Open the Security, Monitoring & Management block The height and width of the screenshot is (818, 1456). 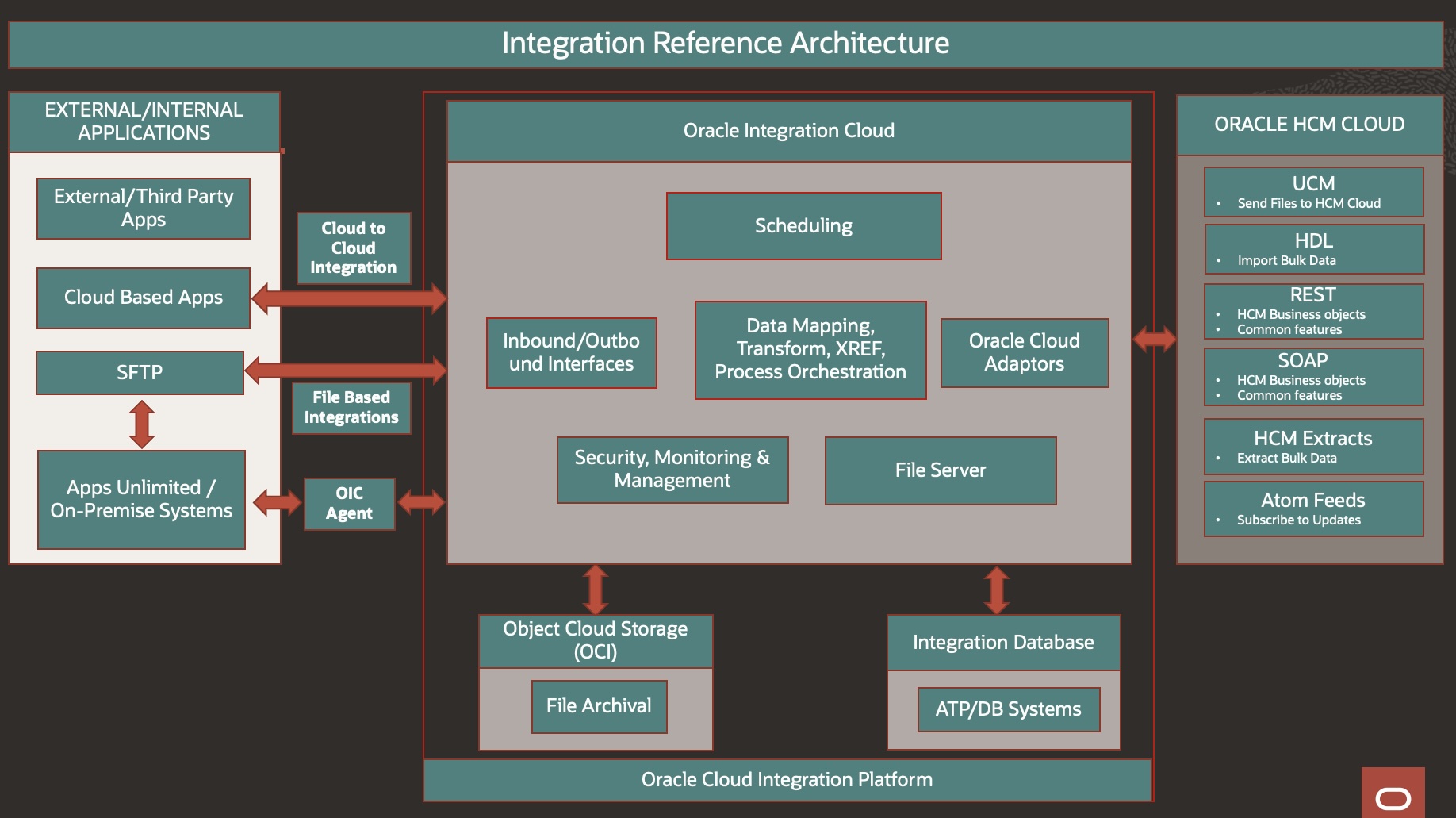(x=672, y=470)
